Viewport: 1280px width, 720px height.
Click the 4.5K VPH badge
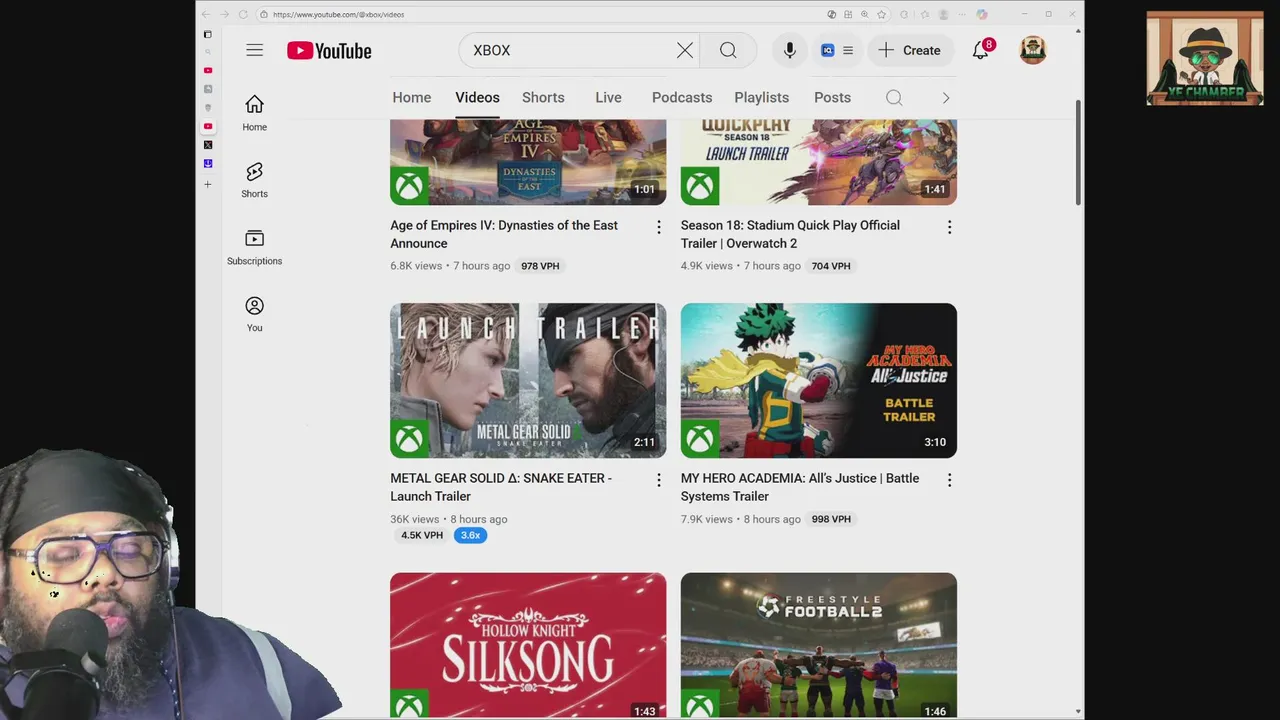pyautogui.click(x=422, y=535)
